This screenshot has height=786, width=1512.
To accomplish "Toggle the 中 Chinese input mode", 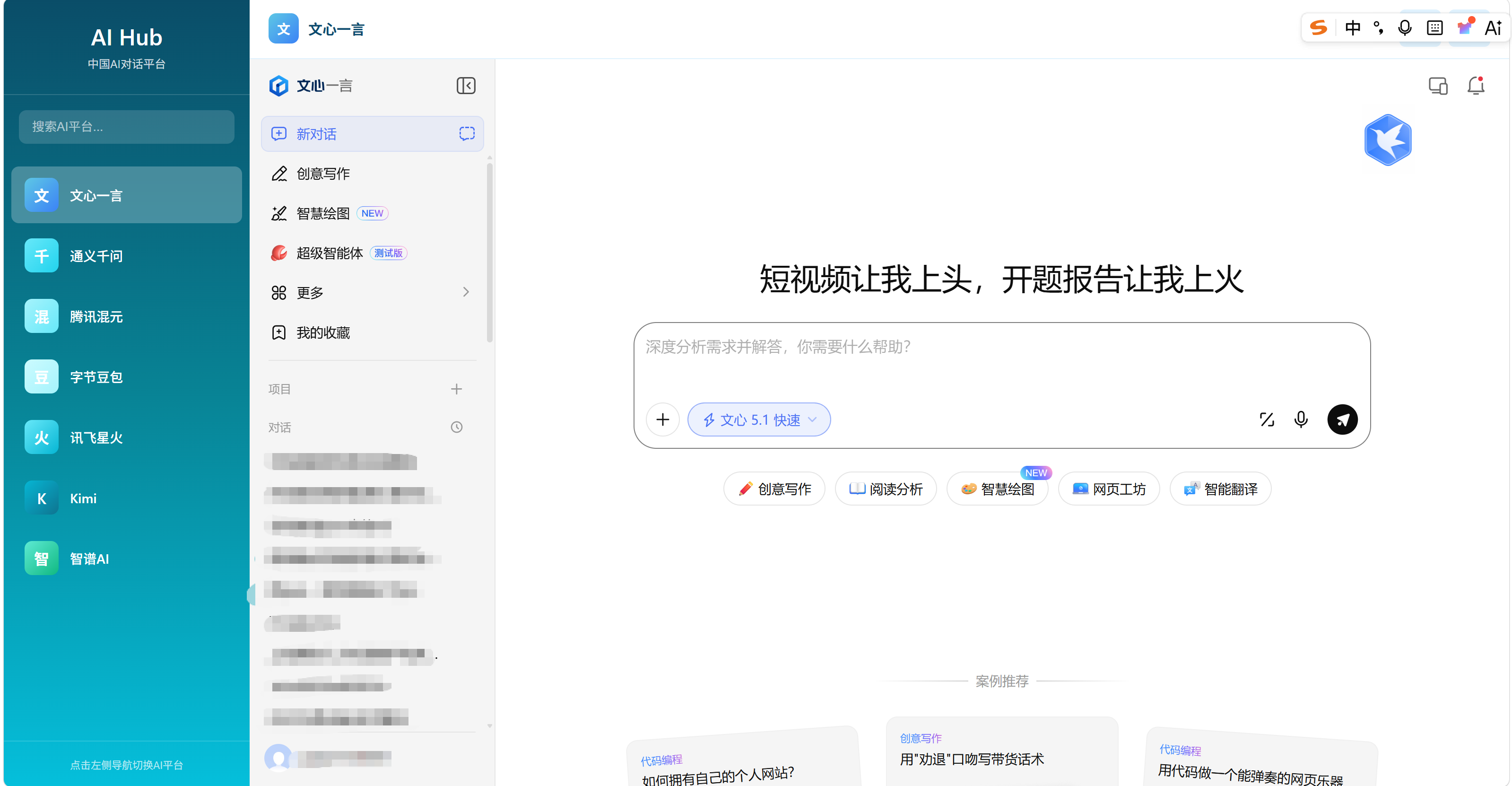I will coord(1352,27).
